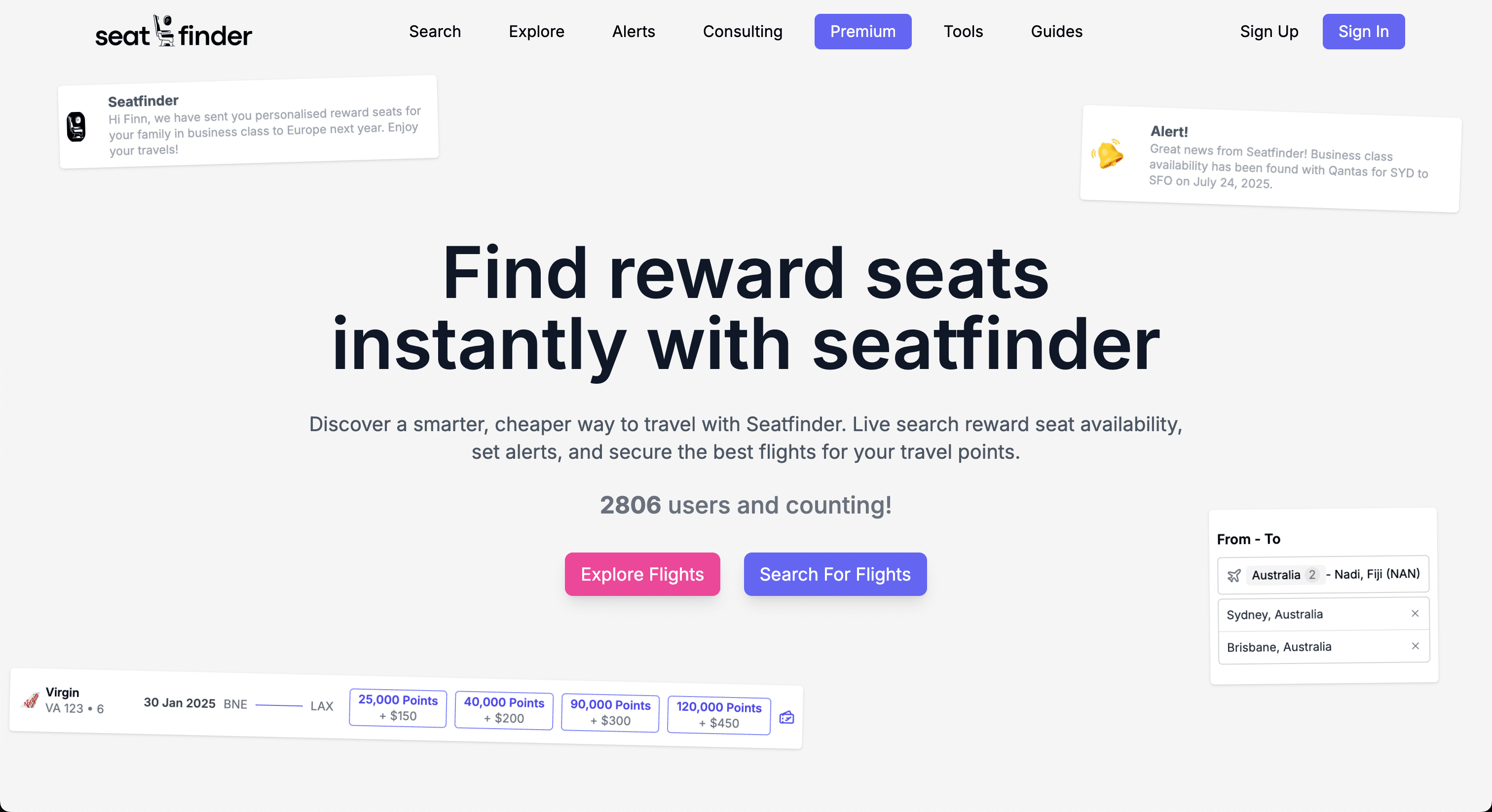This screenshot has width=1492, height=812.
Task: Click Search For Flights button
Action: [x=835, y=574]
